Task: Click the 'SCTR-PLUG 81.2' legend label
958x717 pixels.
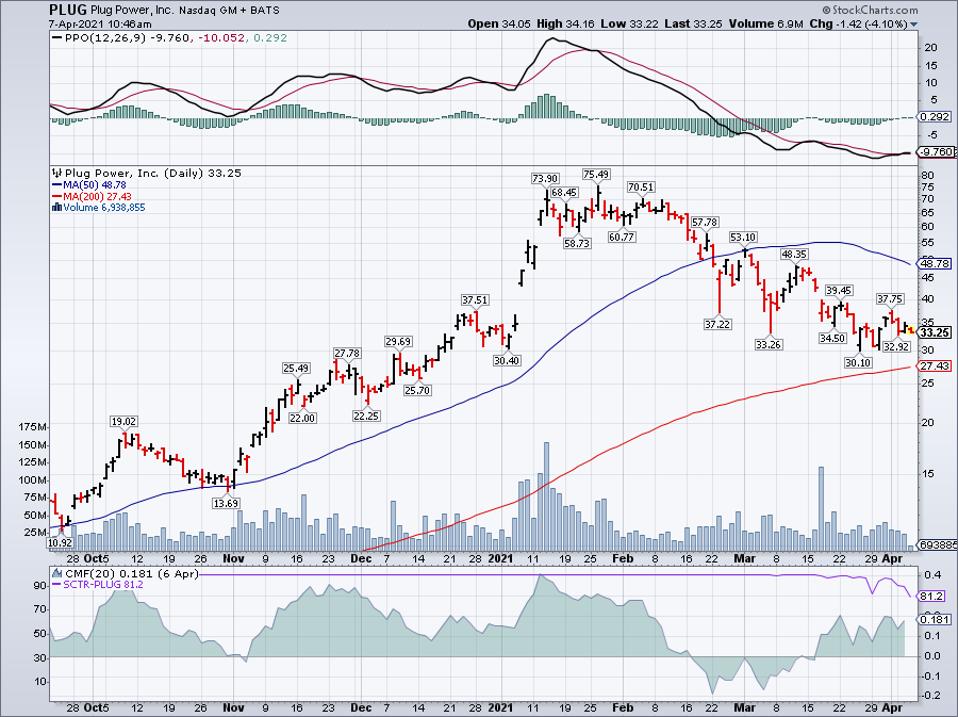Action: point(104,585)
